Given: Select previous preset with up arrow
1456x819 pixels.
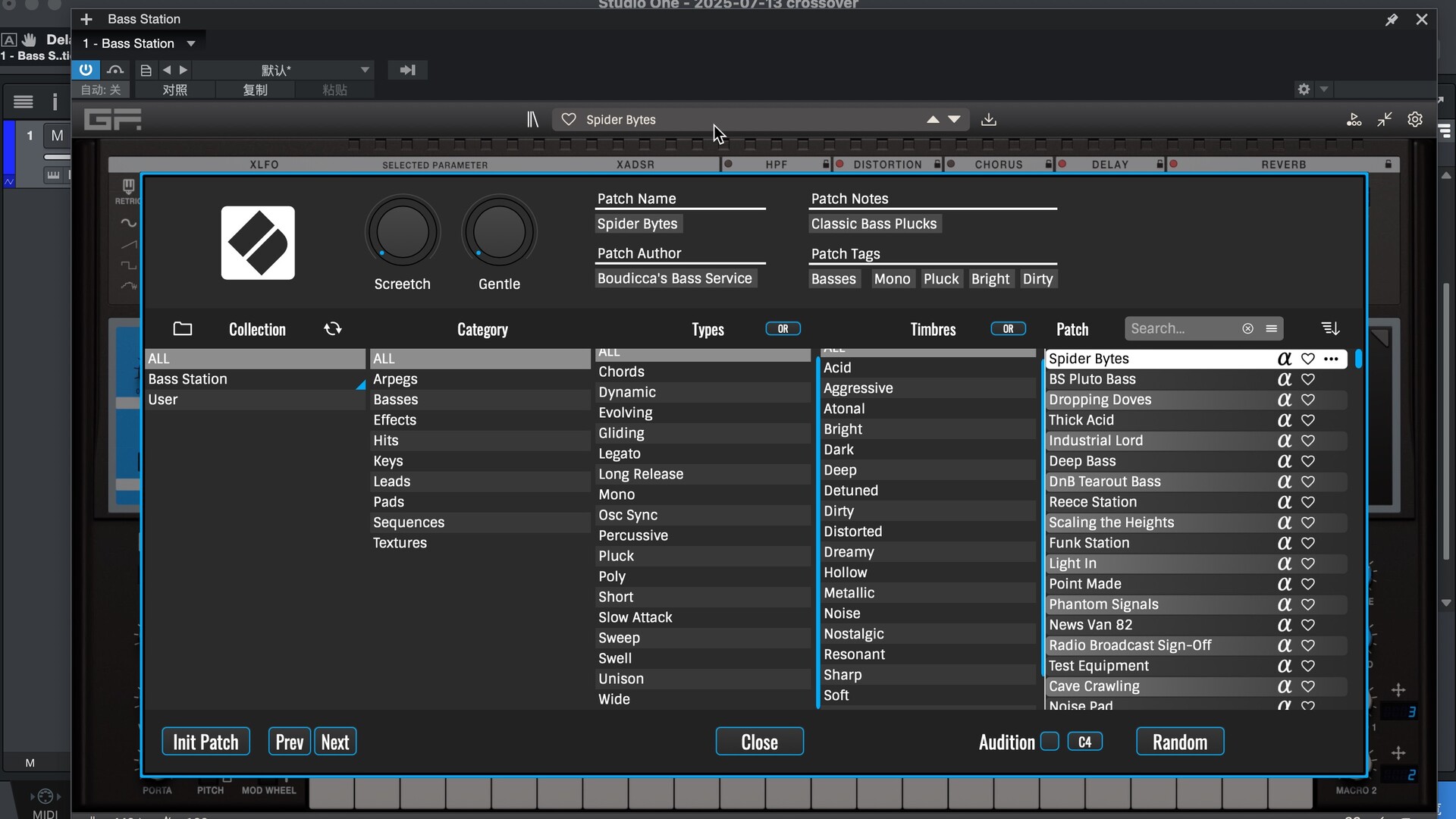Looking at the screenshot, I should tap(933, 119).
